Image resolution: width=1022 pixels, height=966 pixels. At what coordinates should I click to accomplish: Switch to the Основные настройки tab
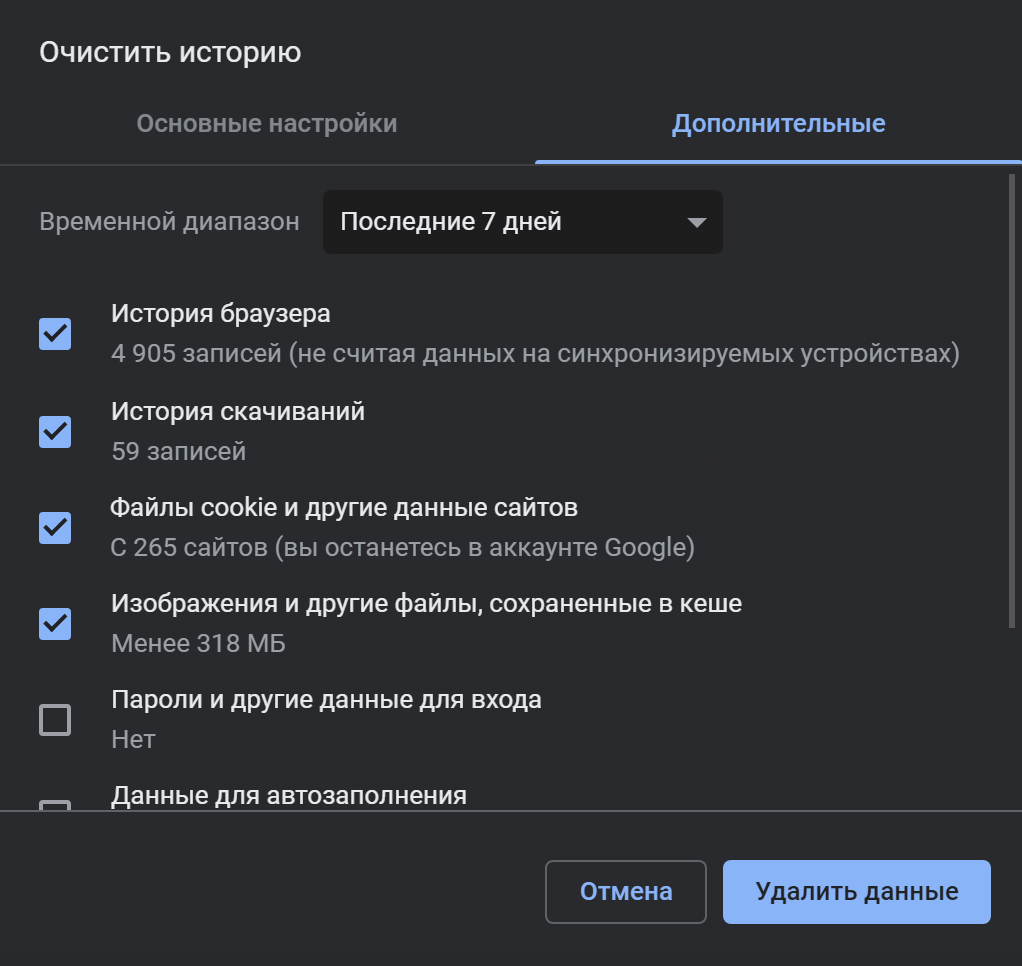(267, 124)
